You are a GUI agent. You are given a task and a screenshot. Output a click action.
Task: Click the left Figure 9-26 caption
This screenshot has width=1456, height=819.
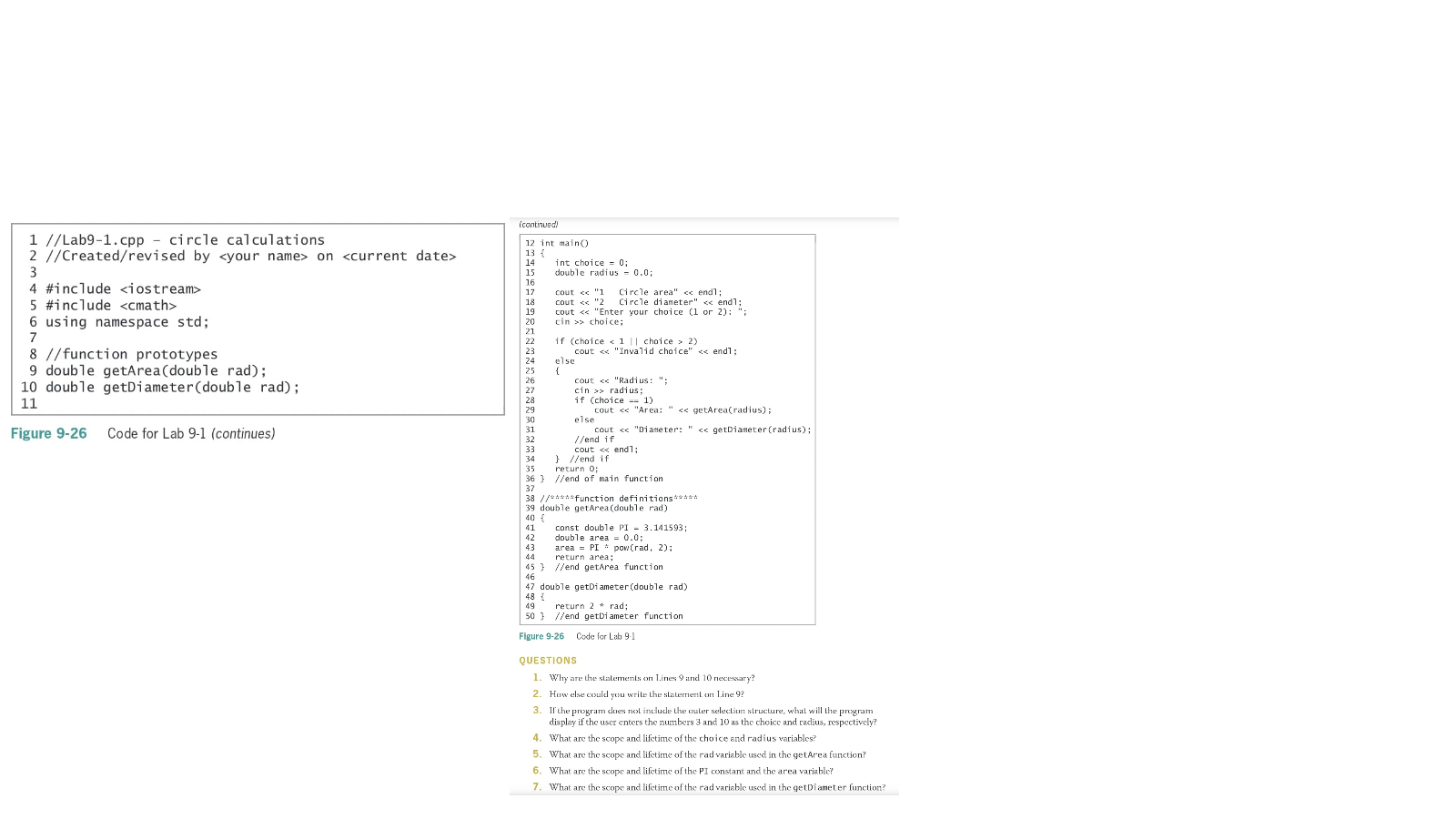48,434
